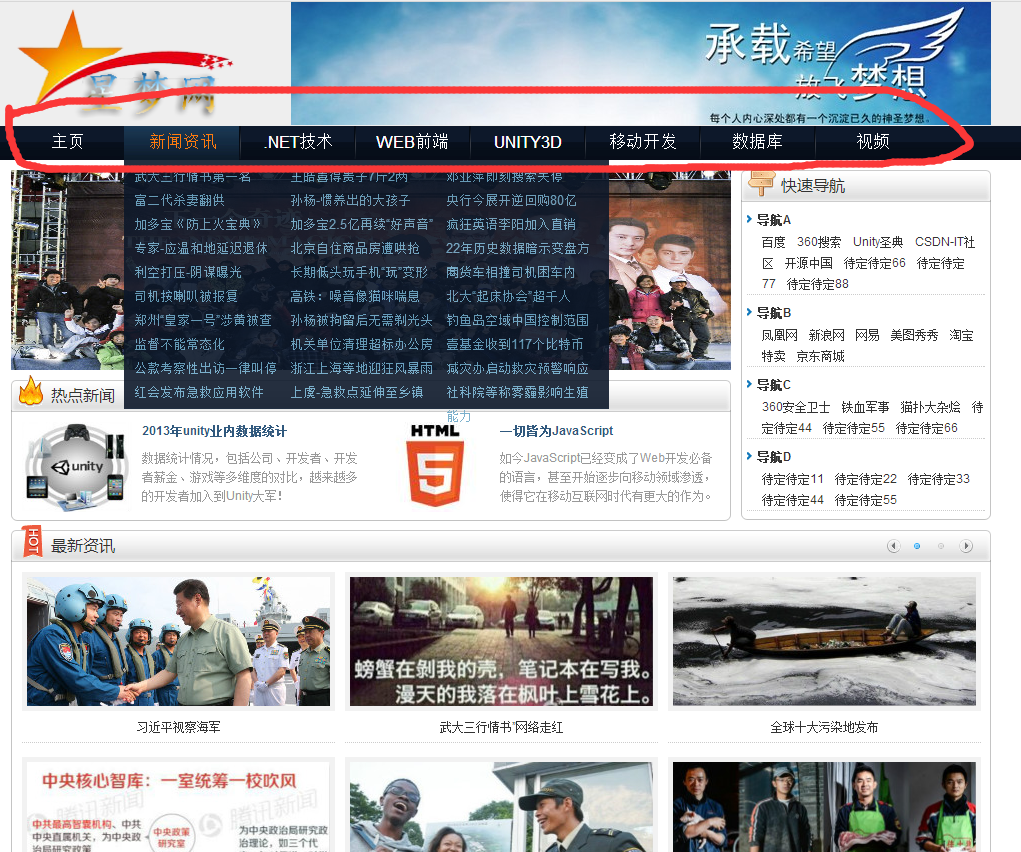Open dropdown link 北大"起床协会"超千人
1021x852 pixels.
pyautogui.click(x=508, y=296)
